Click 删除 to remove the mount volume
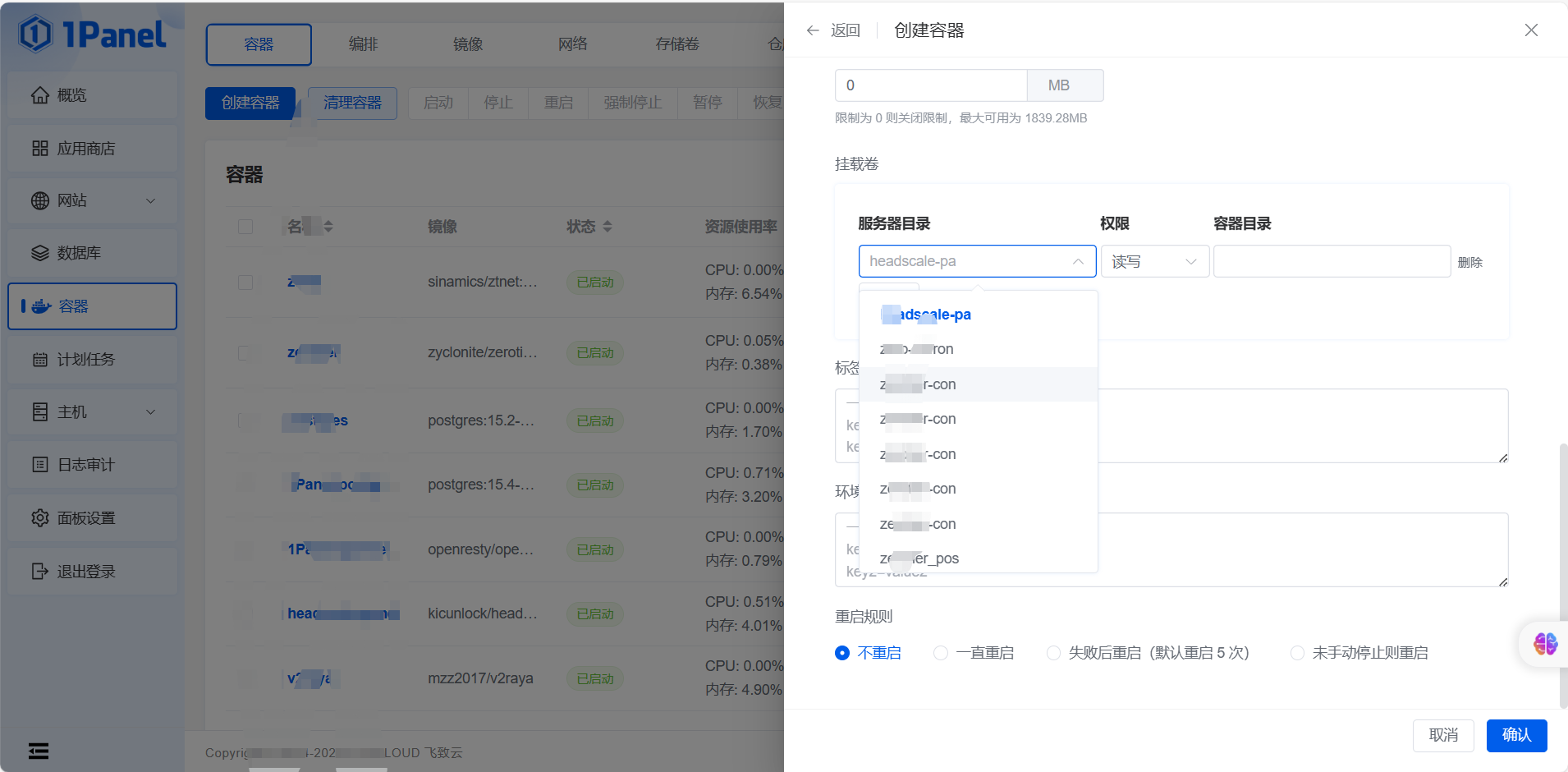 tap(1469, 261)
